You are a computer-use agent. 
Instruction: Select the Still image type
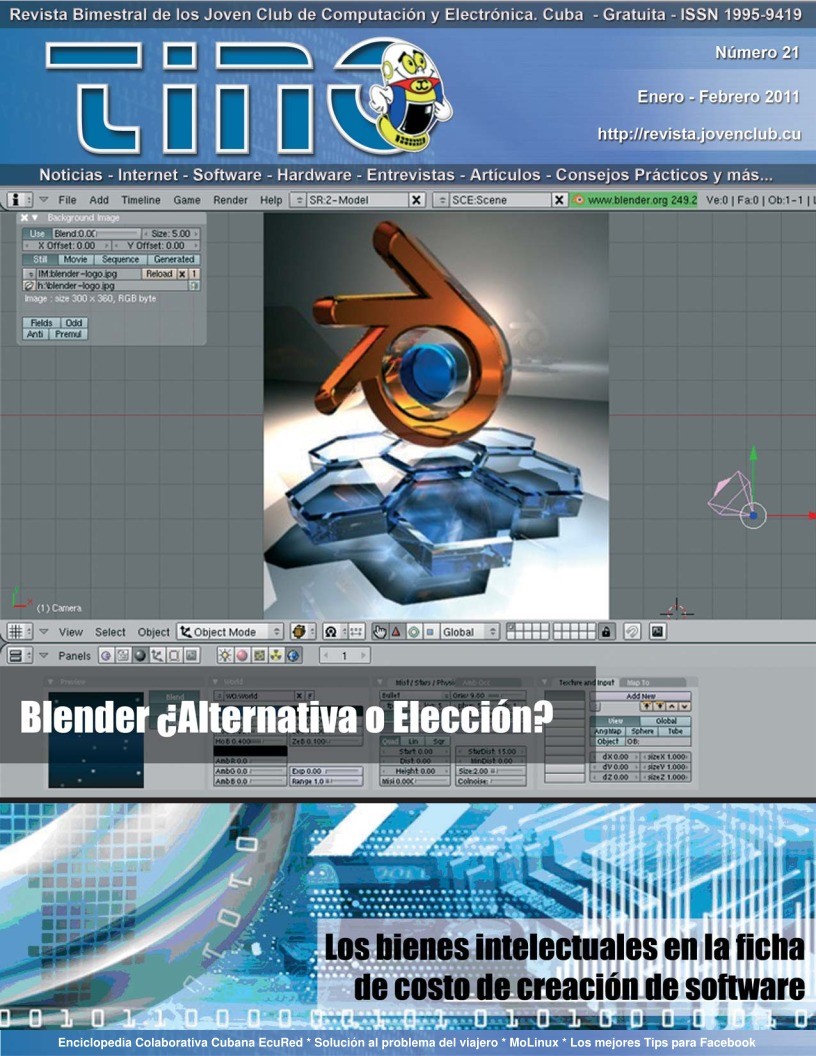40,259
